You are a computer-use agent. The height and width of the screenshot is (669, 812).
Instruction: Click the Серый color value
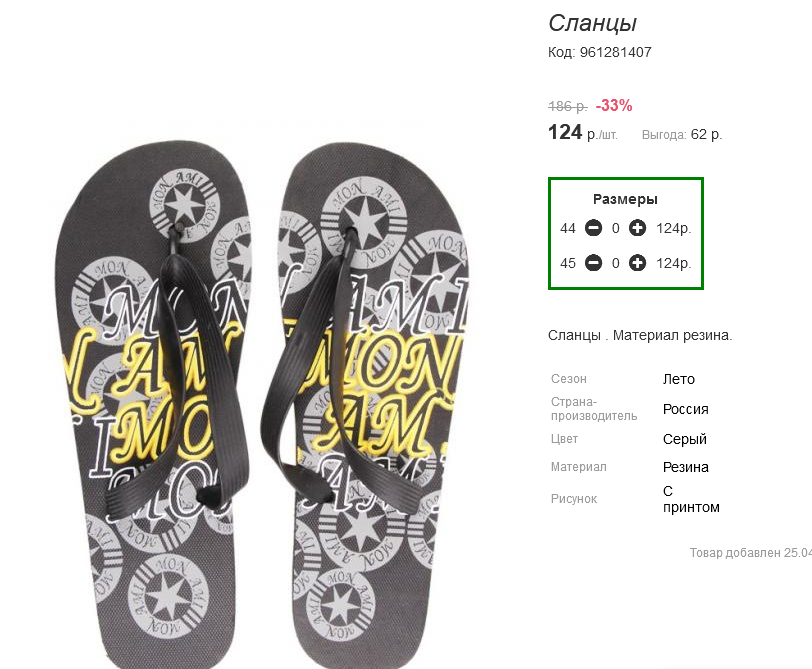pos(685,439)
